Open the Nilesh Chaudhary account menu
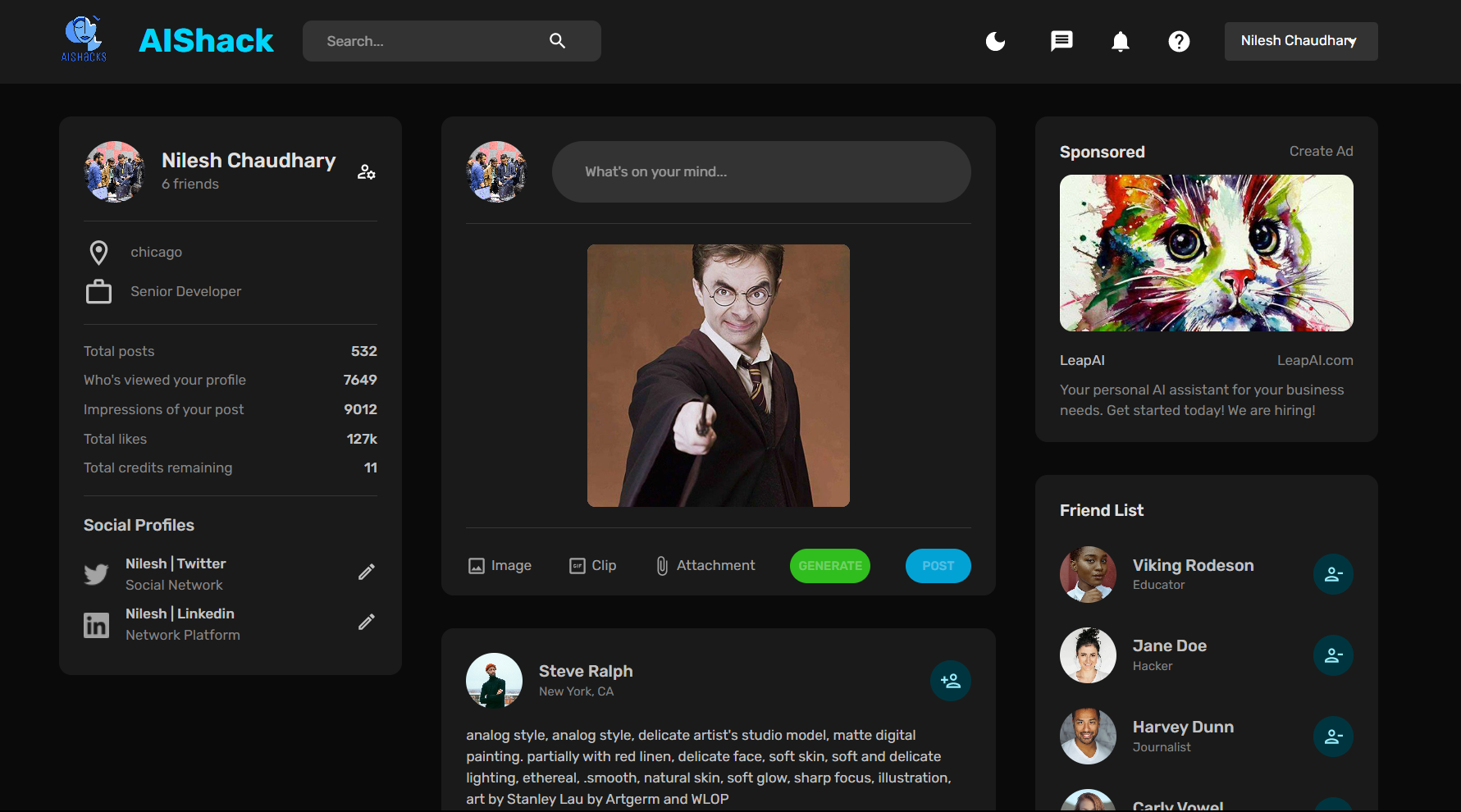 (x=1300, y=41)
